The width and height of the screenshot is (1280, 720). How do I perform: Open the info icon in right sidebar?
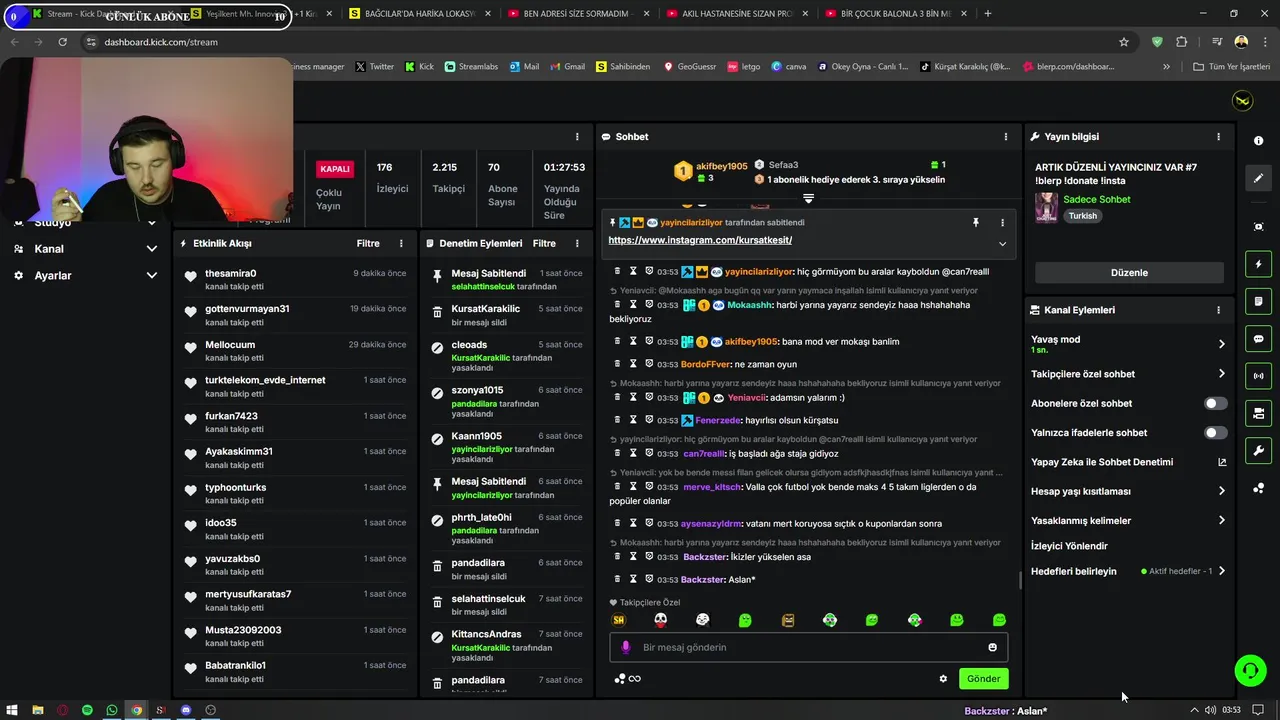click(x=1258, y=141)
